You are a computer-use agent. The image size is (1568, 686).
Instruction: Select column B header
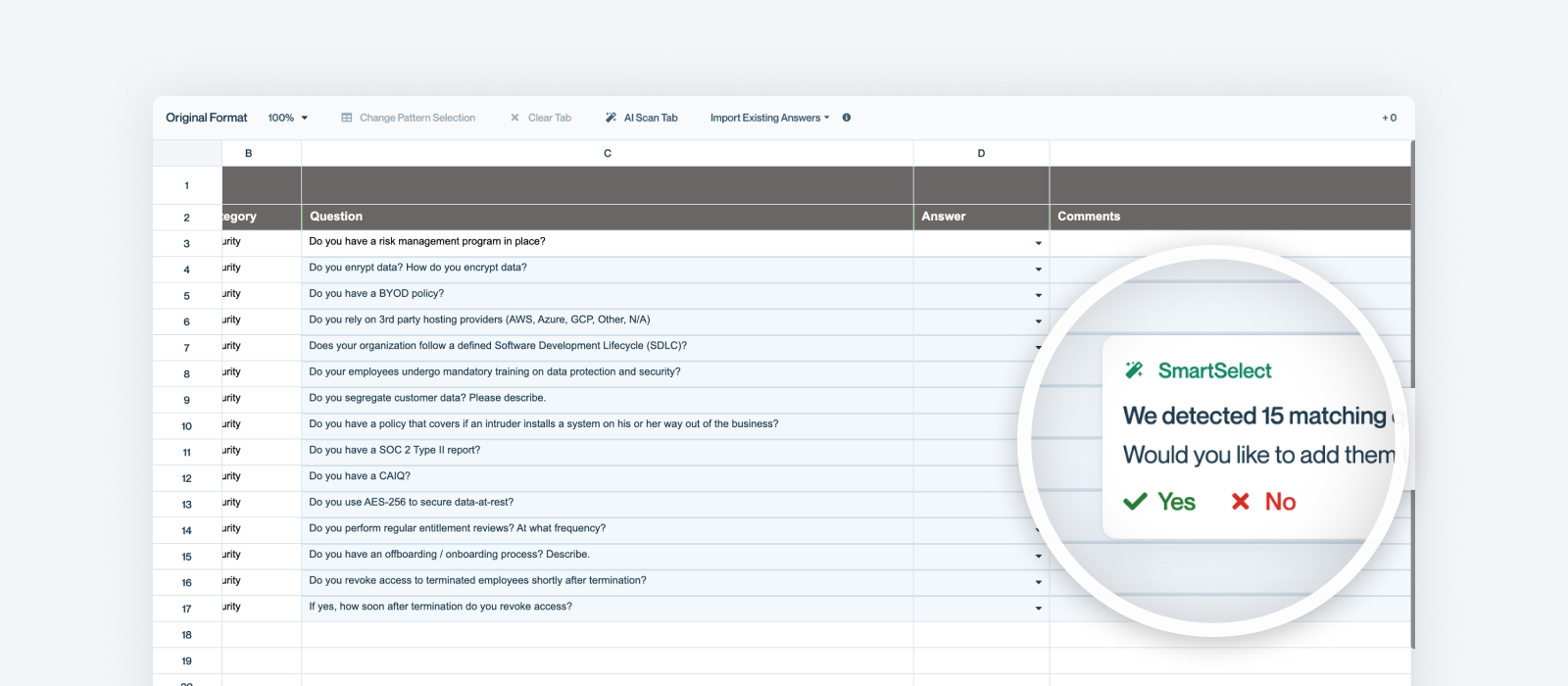262,153
